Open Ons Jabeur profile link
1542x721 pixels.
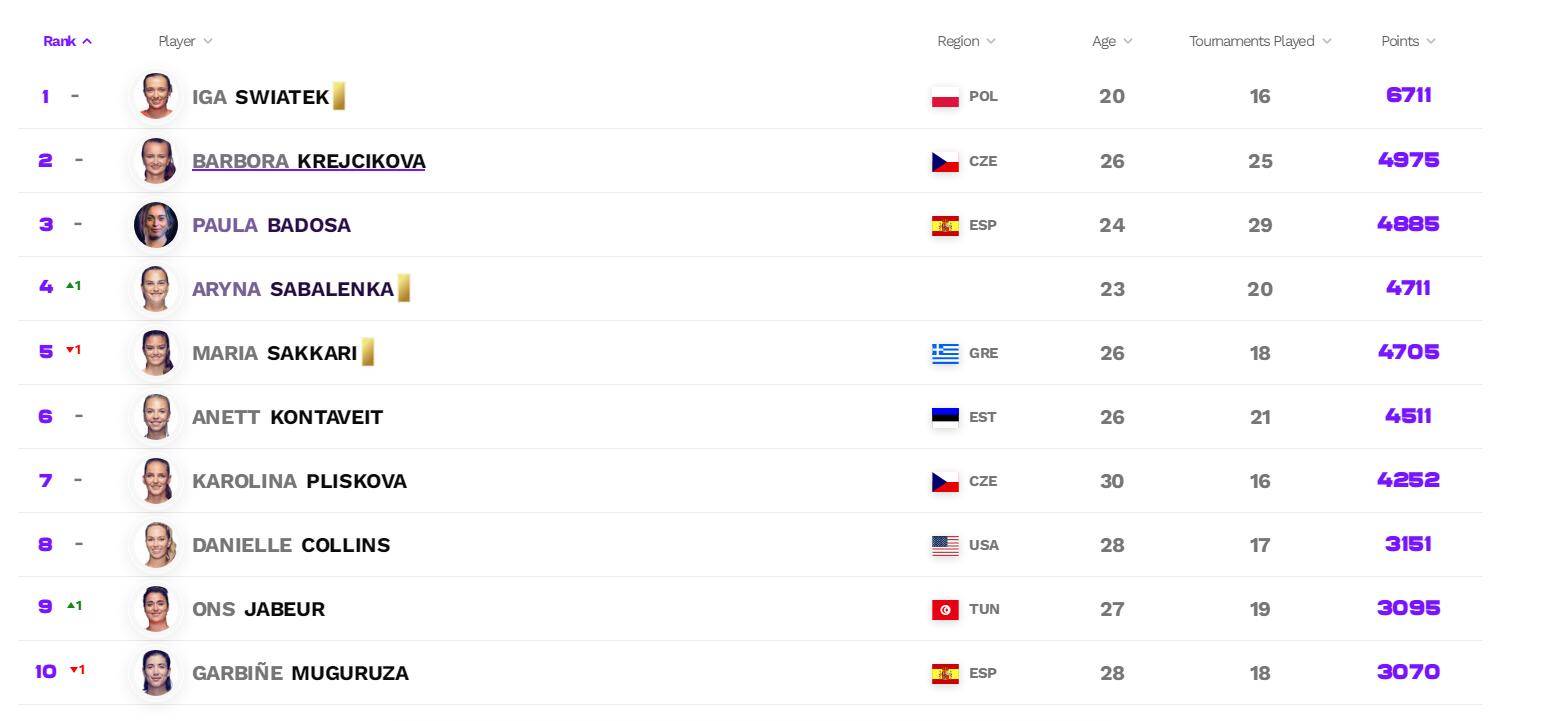(x=258, y=609)
